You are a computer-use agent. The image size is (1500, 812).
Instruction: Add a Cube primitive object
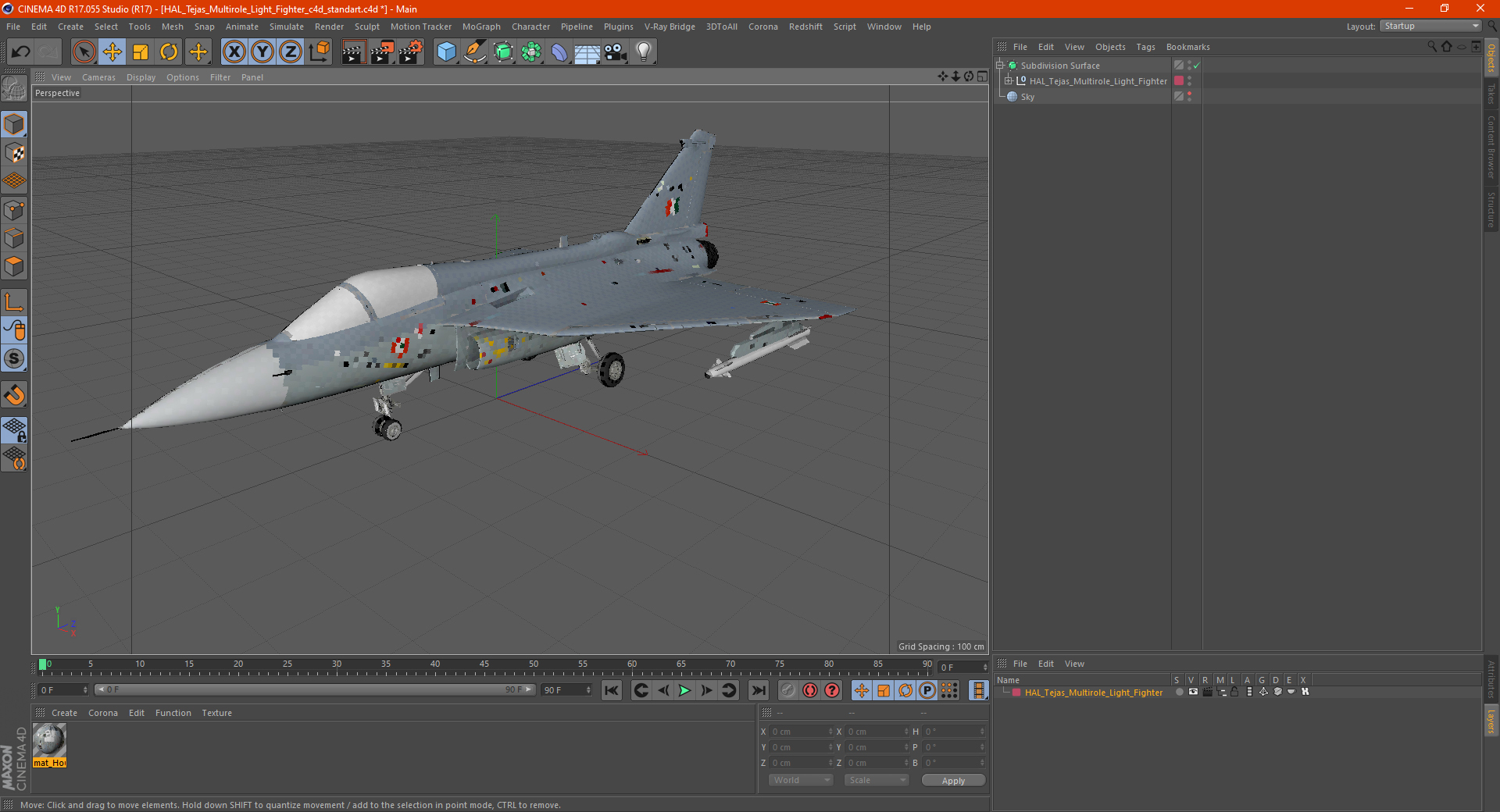446,52
